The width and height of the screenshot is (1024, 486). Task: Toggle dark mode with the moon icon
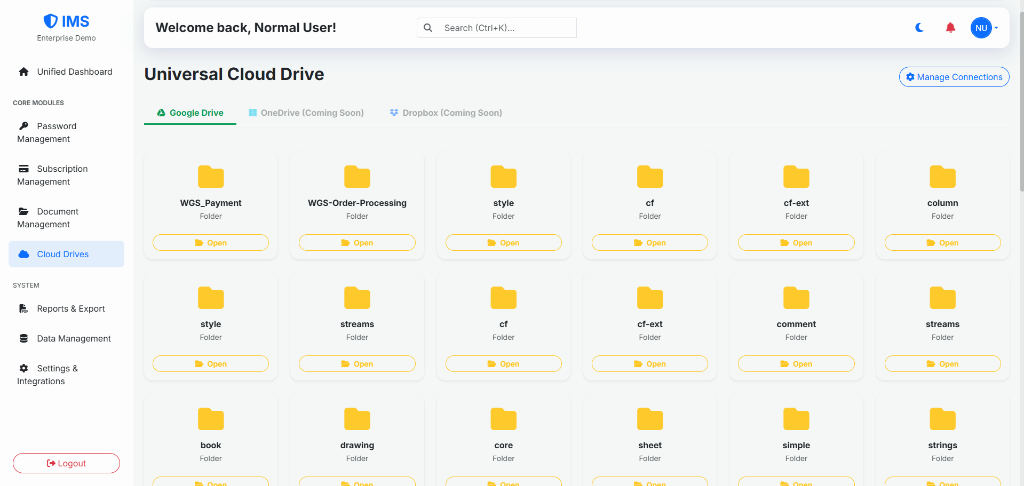[920, 27]
